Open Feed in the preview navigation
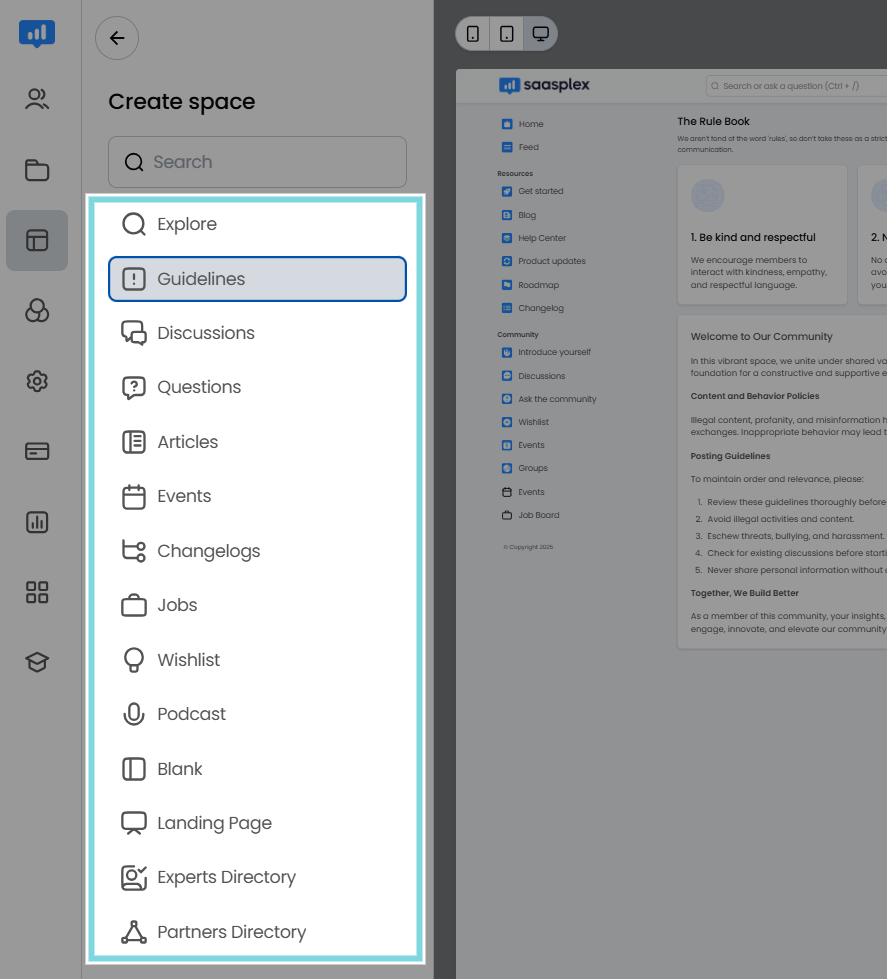Image resolution: width=887 pixels, height=979 pixels. point(521,147)
